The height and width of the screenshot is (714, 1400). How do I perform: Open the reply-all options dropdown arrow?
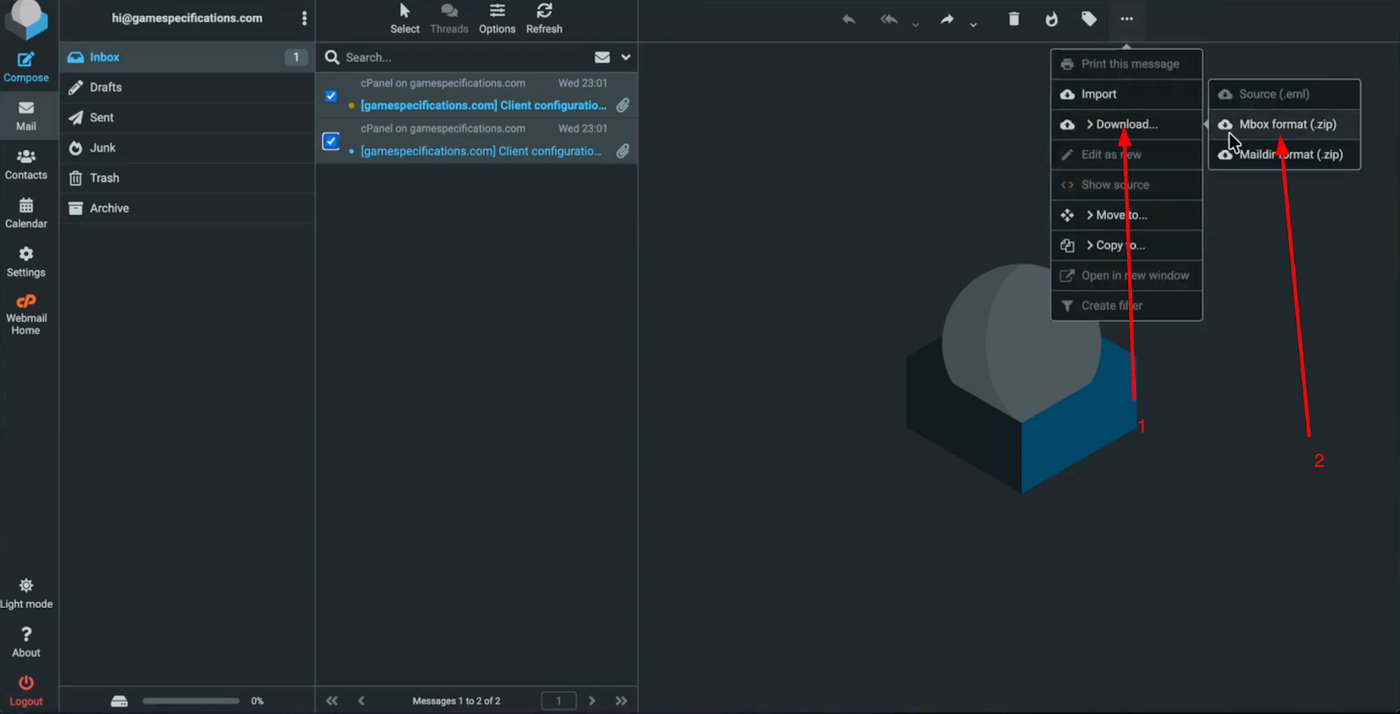915,24
